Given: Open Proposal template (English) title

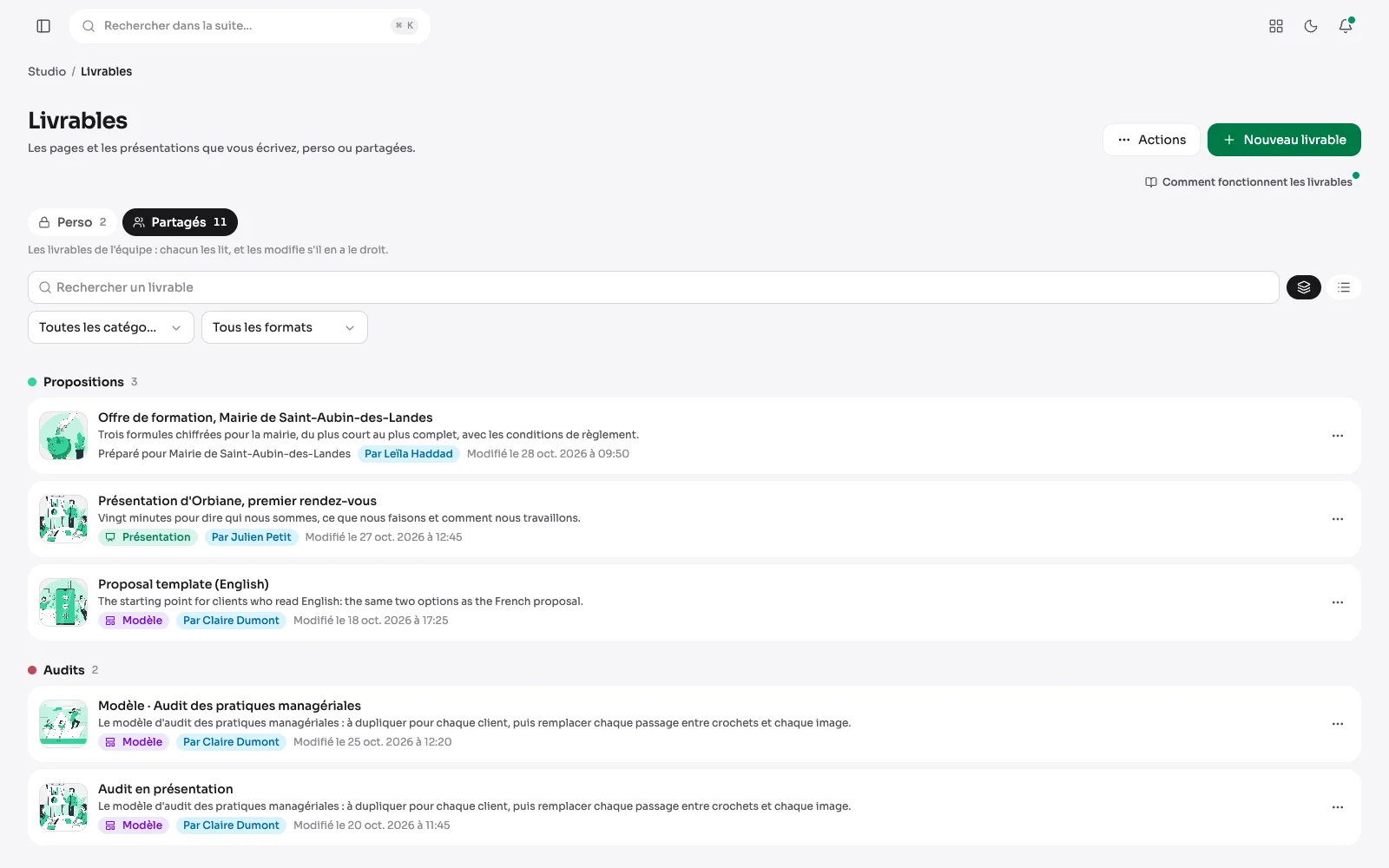Looking at the screenshot, I should 183,584.
